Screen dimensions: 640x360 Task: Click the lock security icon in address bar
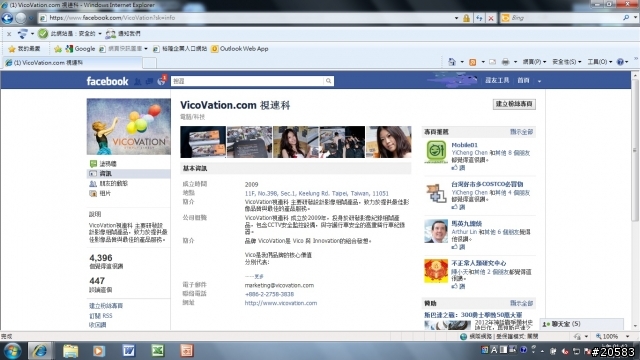(466, 18)
